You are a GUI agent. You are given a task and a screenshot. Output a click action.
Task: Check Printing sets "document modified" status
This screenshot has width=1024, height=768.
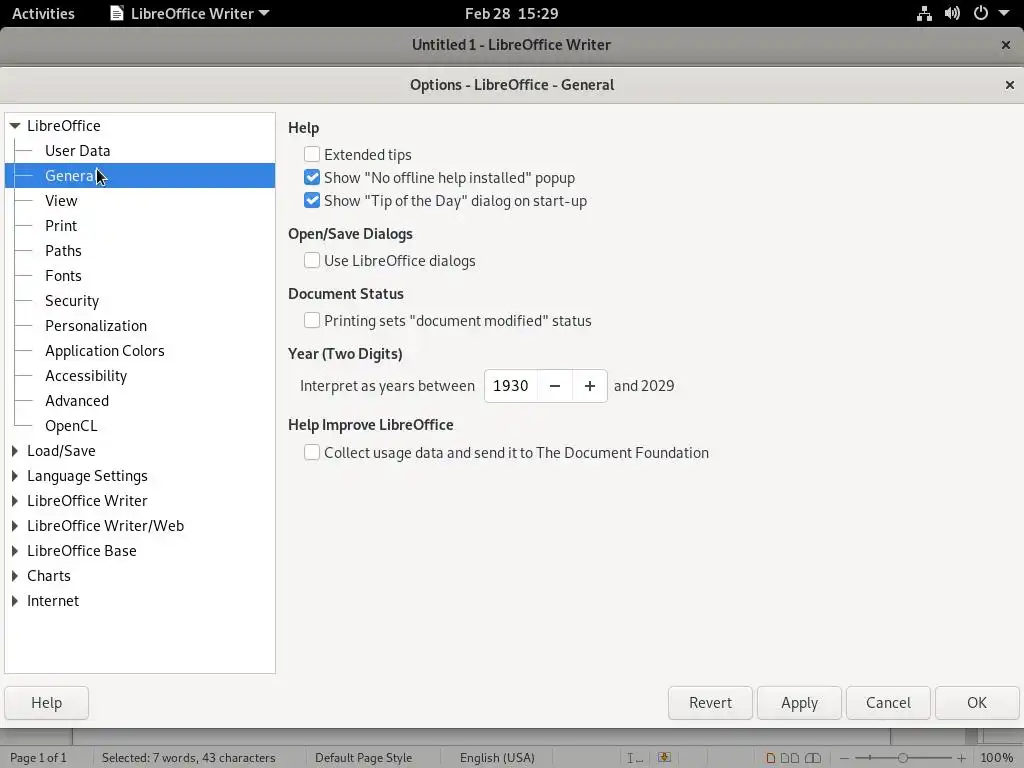(312, 321)
